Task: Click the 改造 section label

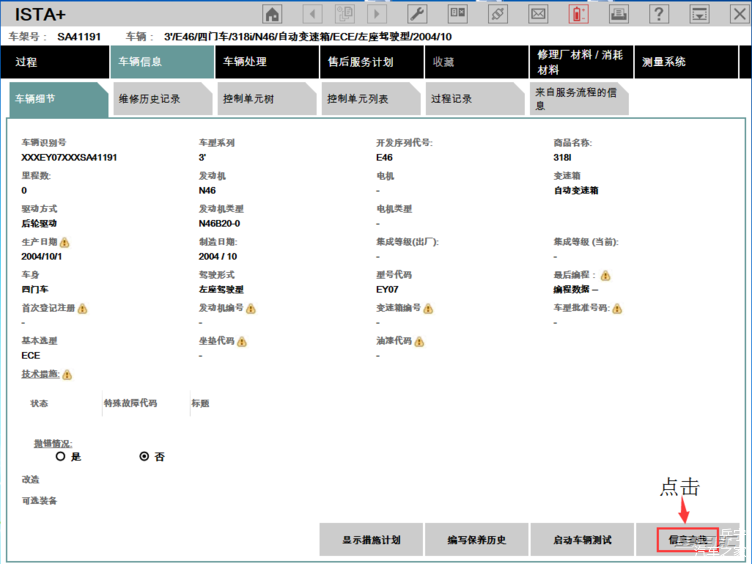Action: pos(30,480)
